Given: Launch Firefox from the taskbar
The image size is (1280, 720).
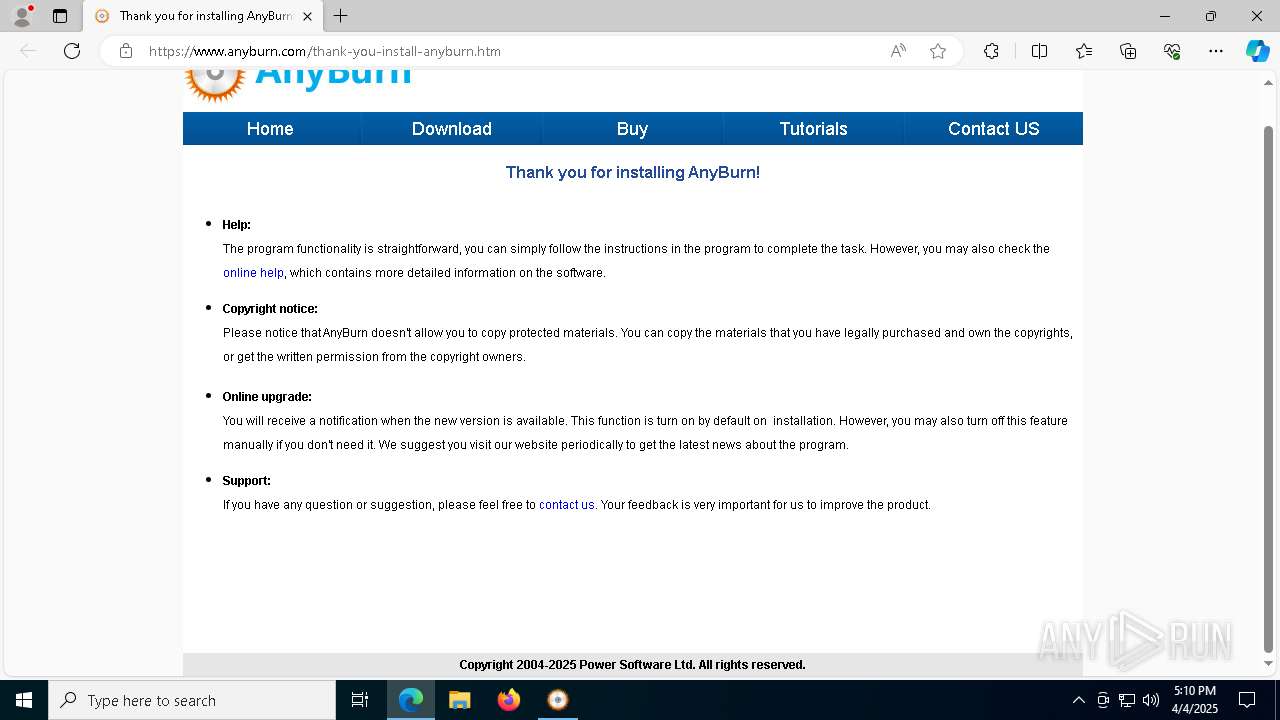Looking at the screenshot, I should point(509,700).
